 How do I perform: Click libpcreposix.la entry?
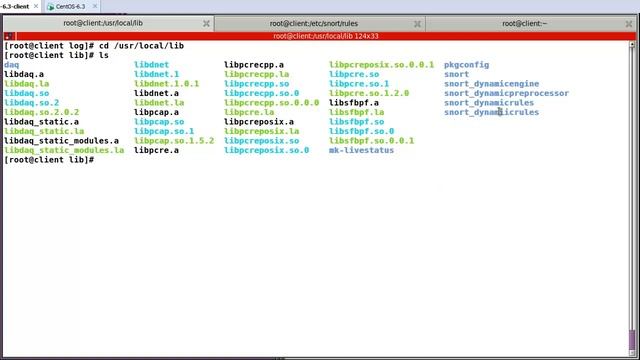[261, 131]
